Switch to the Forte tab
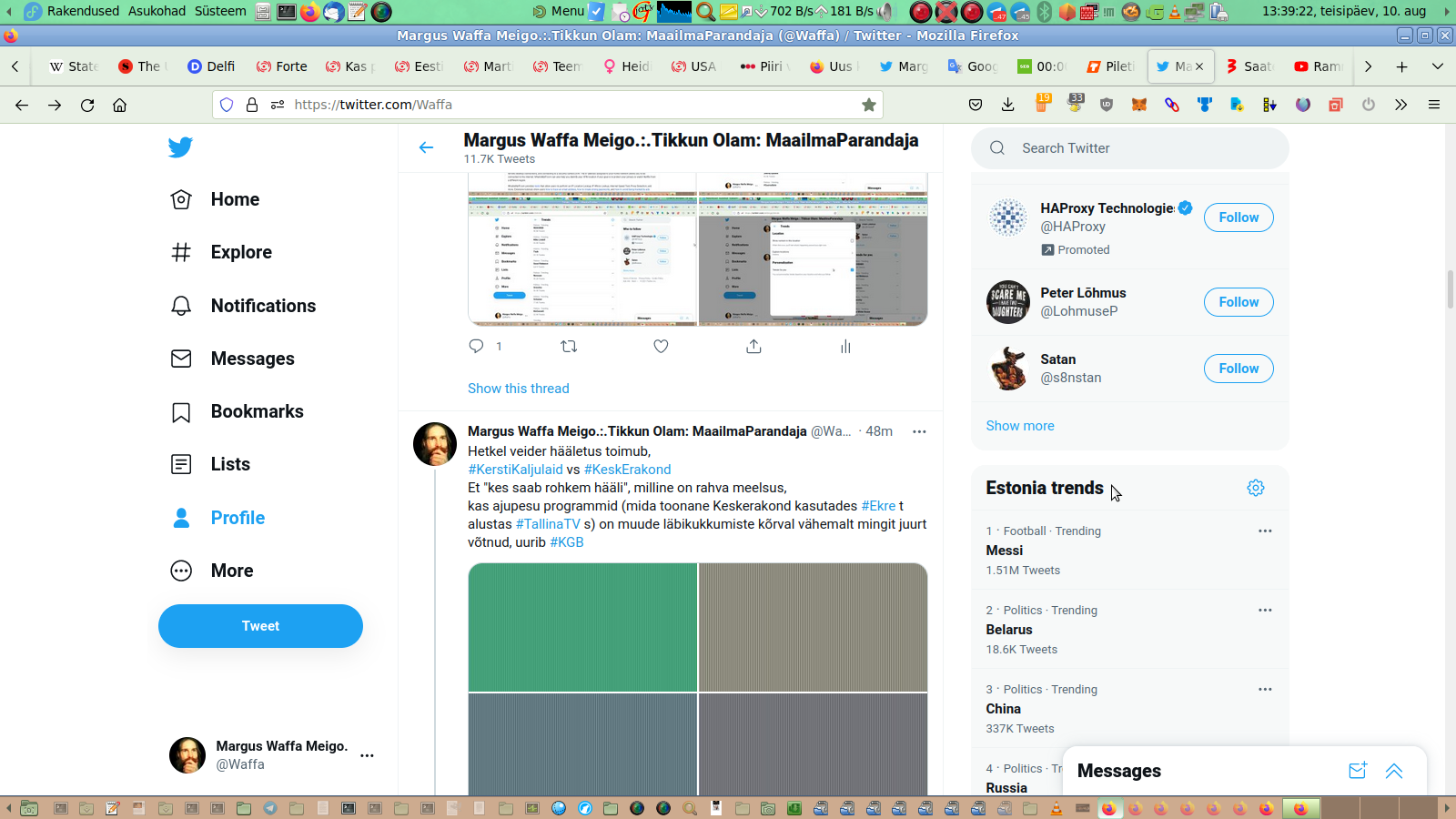 [x=282, y=66]
